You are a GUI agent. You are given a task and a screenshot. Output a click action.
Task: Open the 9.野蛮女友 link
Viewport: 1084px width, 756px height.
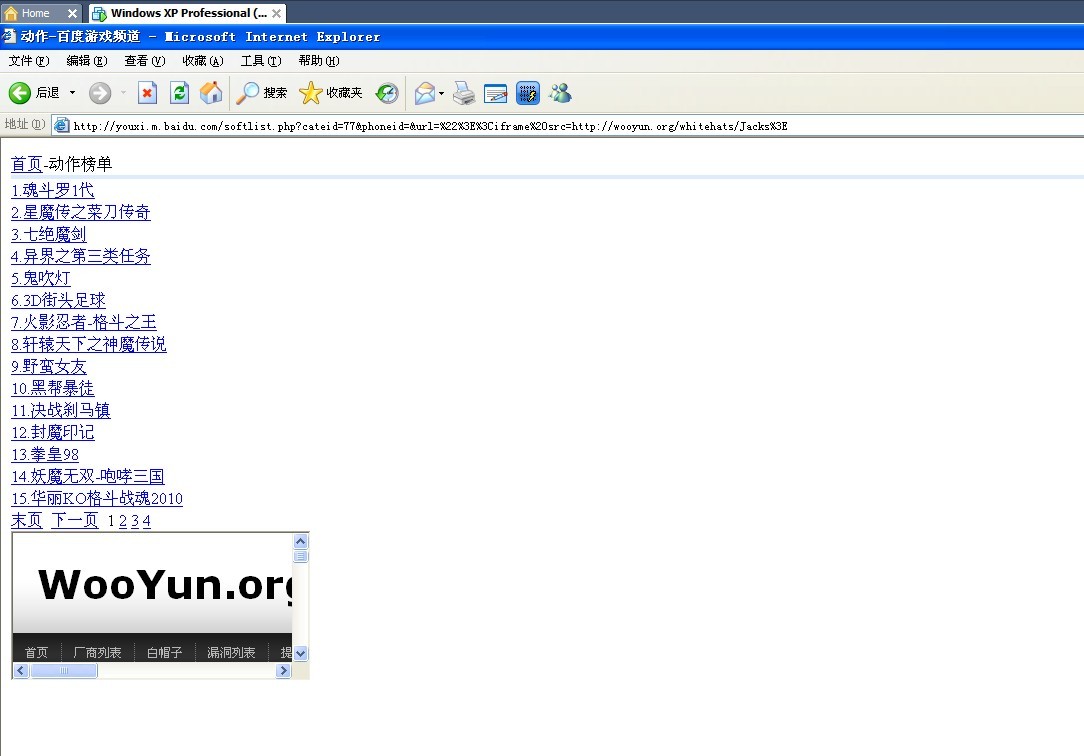click(48, 366)
